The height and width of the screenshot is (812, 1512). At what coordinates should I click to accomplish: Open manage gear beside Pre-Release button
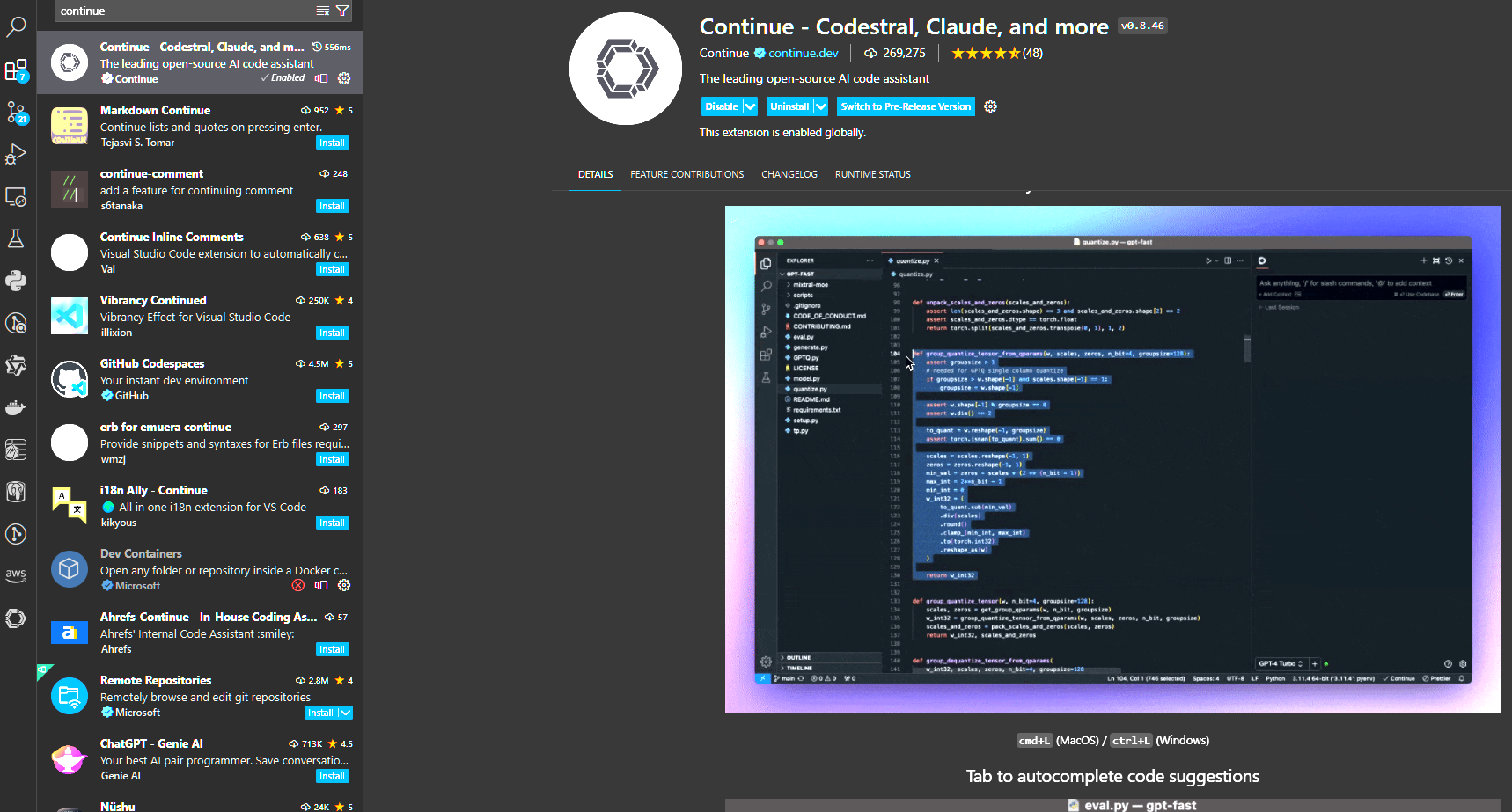pyautogui.click(x=990, y=106)
